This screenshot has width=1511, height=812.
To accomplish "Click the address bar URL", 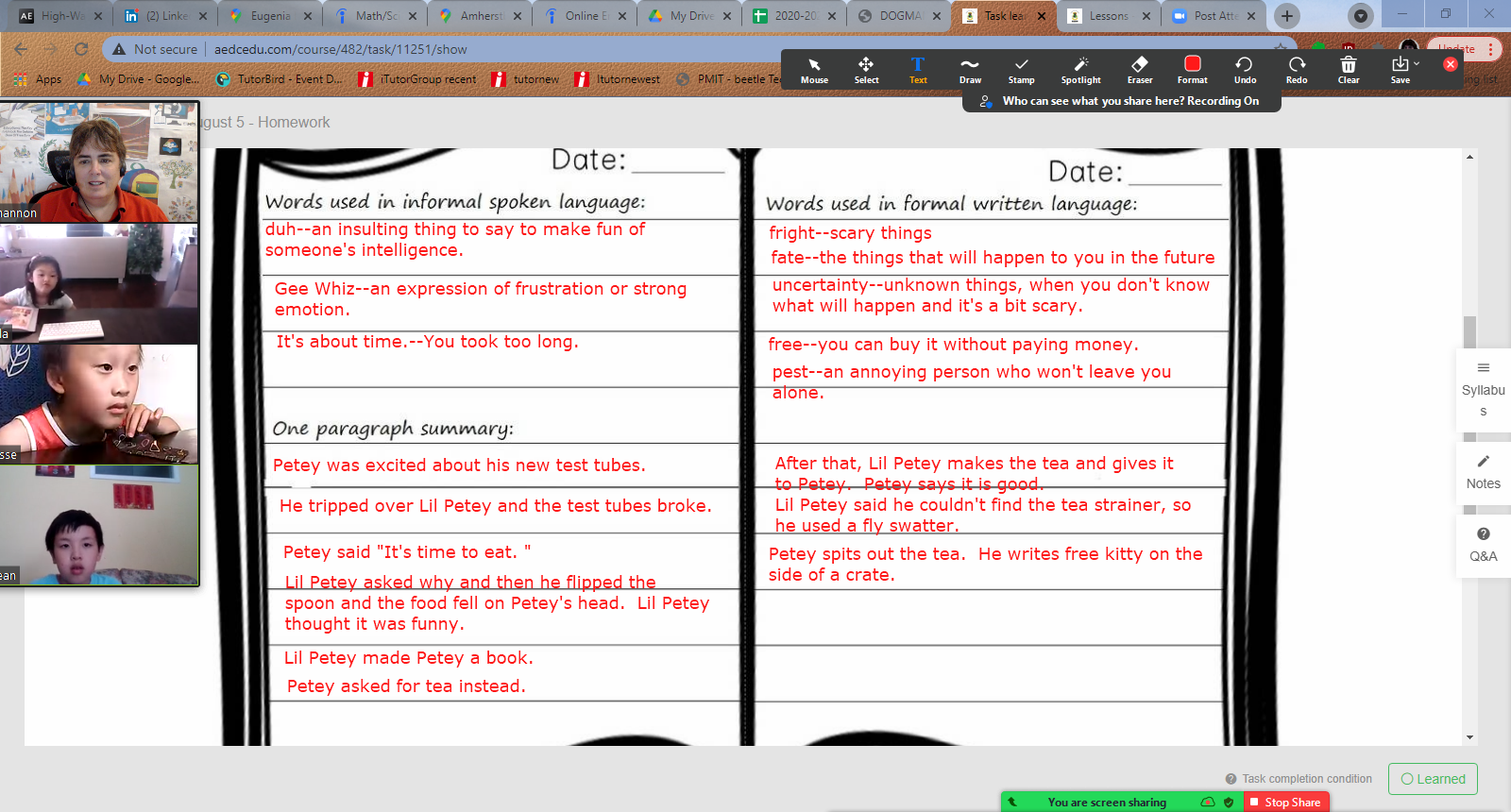I will tap(341, 49).
